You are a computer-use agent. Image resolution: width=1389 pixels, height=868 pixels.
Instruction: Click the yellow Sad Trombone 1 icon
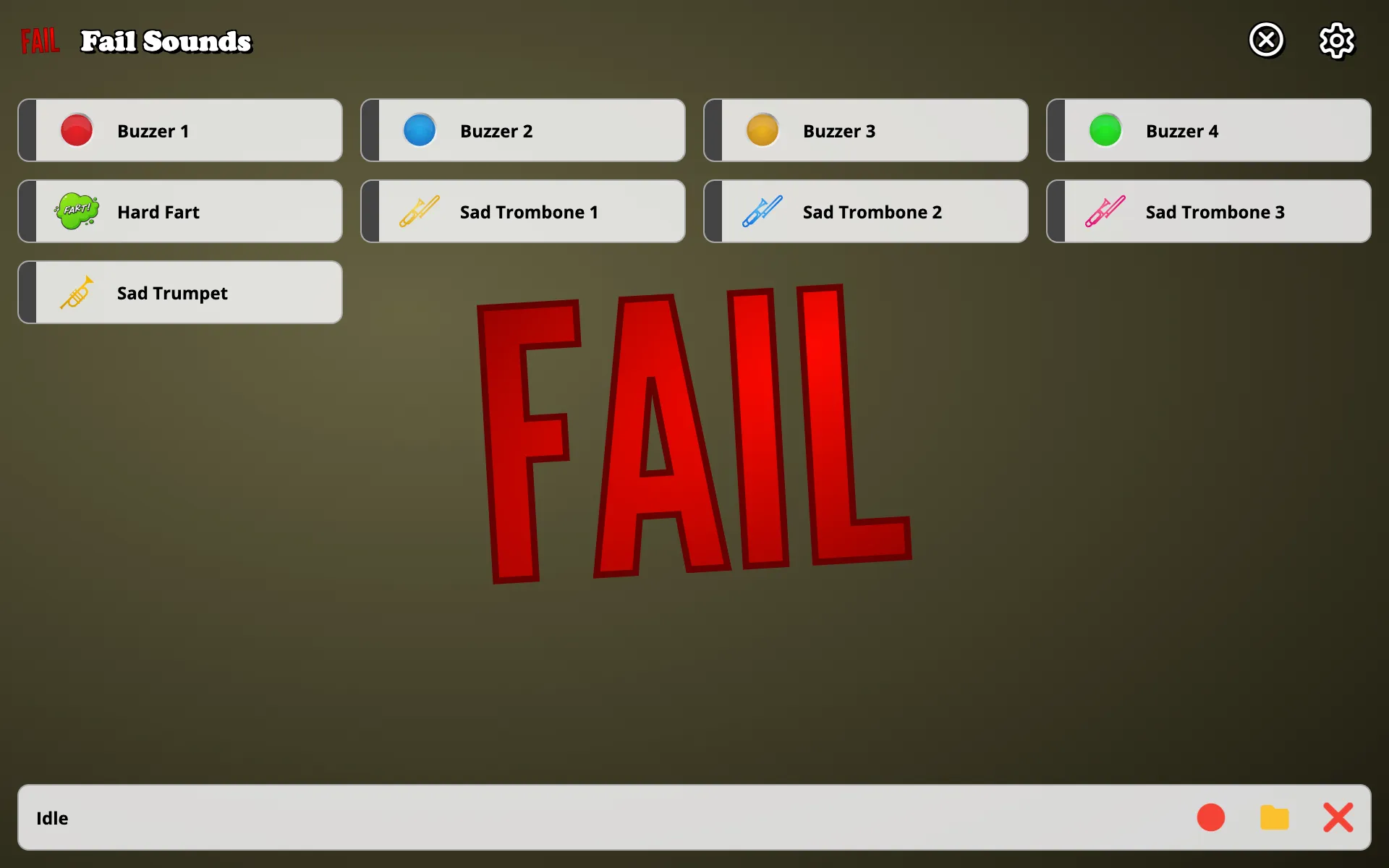click(x=419, y=211)
